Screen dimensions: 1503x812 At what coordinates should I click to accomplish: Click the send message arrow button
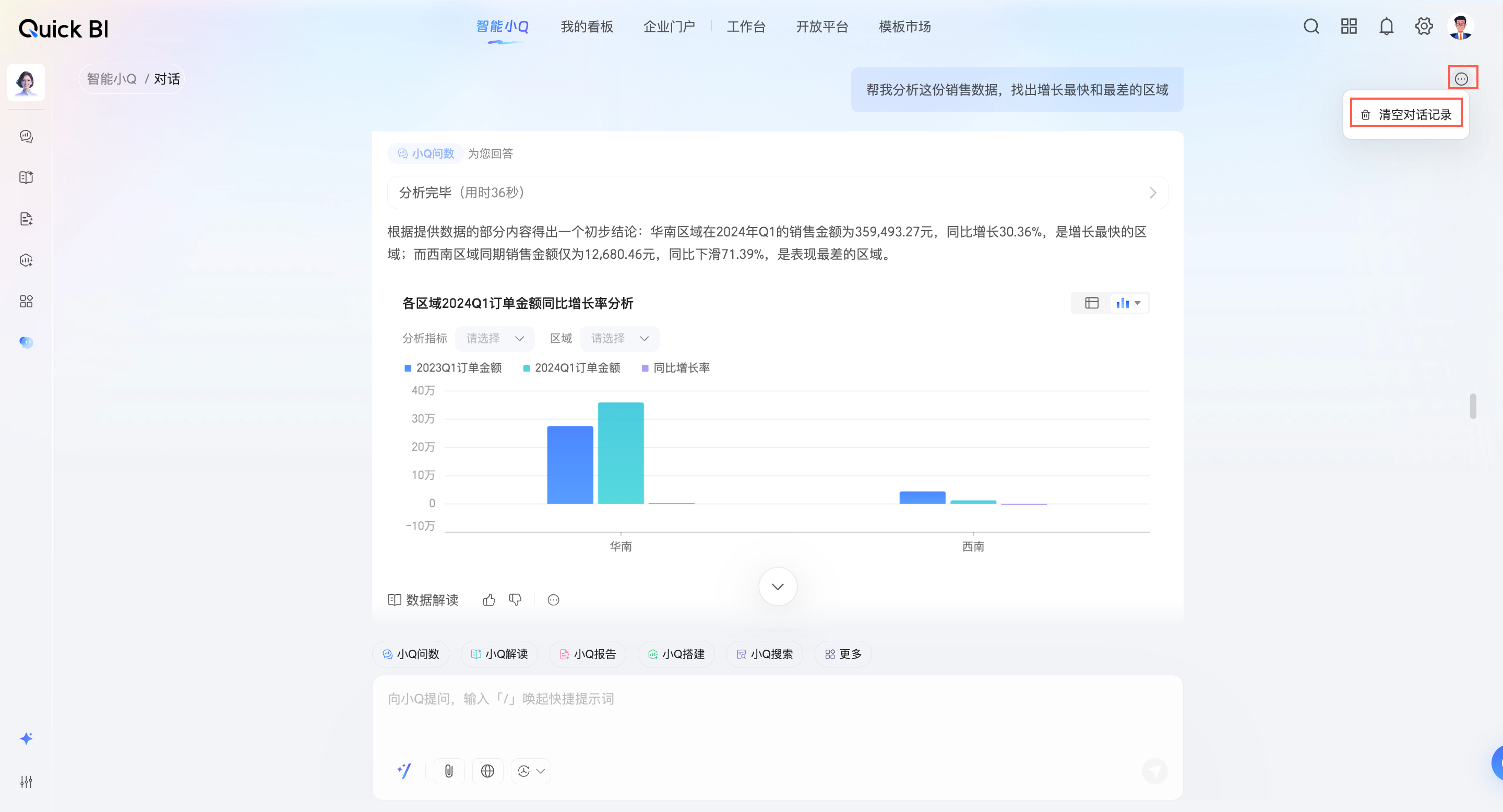click(x=1154, y=772)
